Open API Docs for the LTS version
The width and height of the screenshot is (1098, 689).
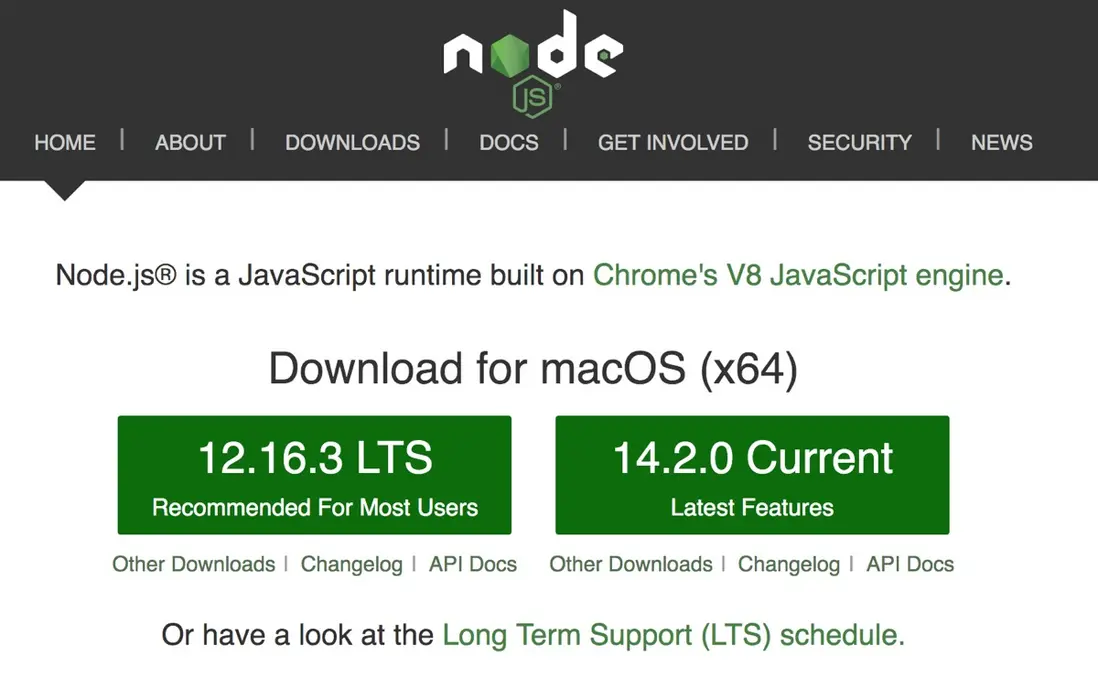pyautogui.click(x=472, y=564)
